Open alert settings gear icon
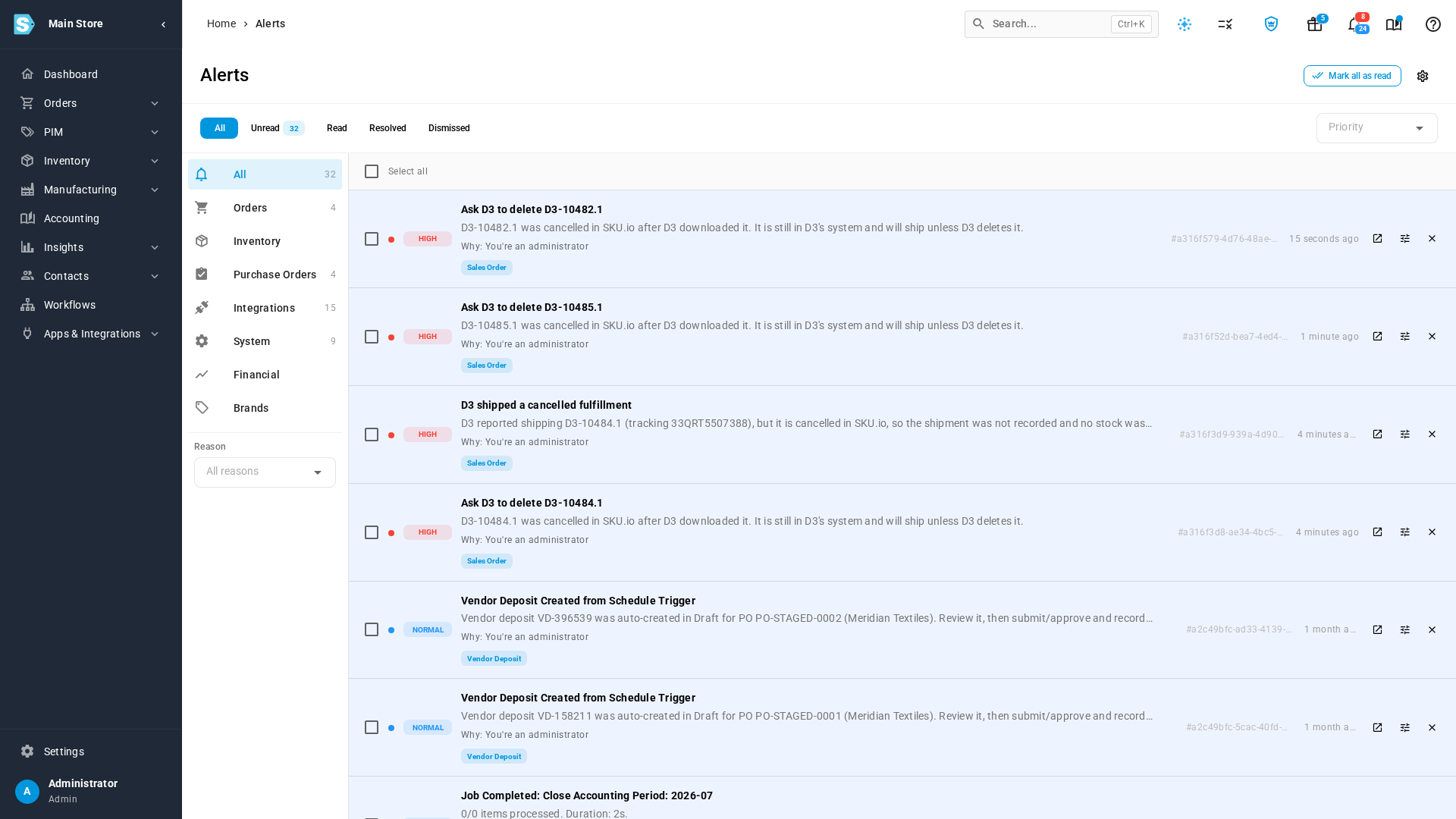1456x819 pixels. coord(1423,76)
